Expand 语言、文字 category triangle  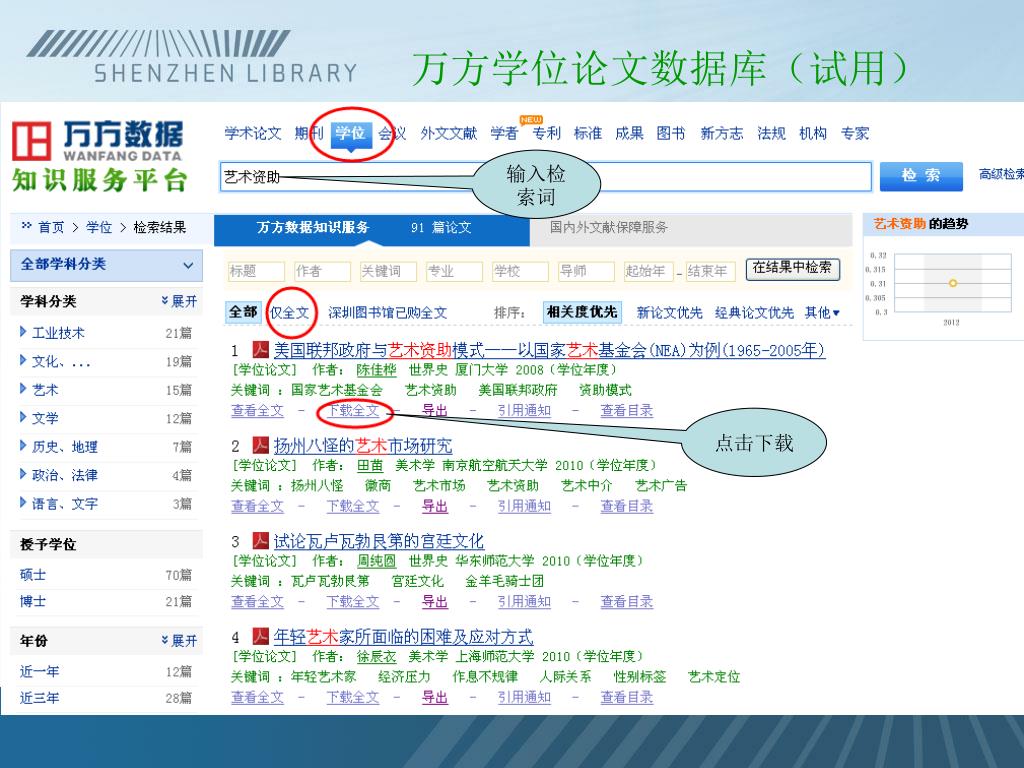[x=24, y=502]
